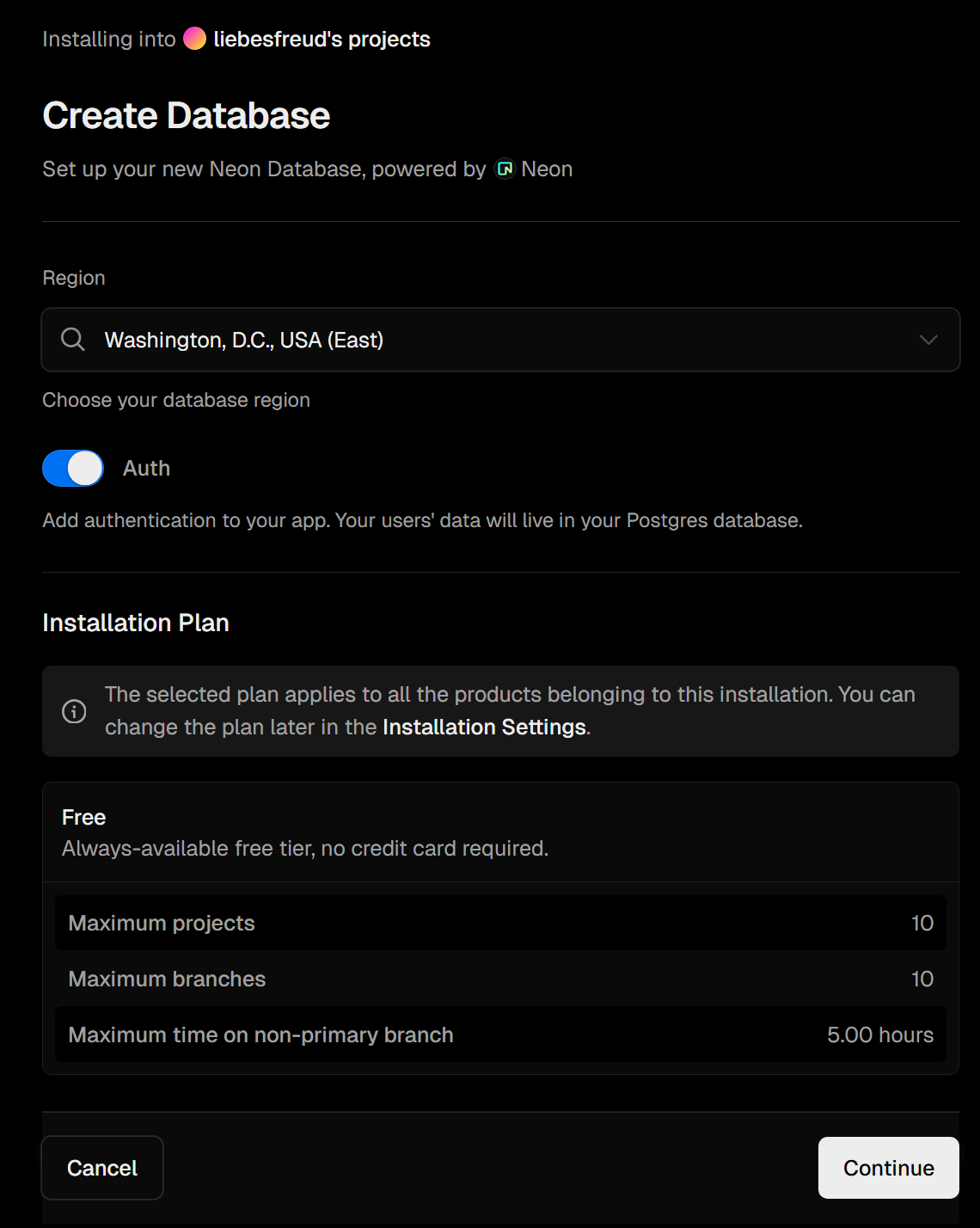This screenshot has width=980, height=1228.
Task: Click the Maximum projects row
Action: coord(500,923)
